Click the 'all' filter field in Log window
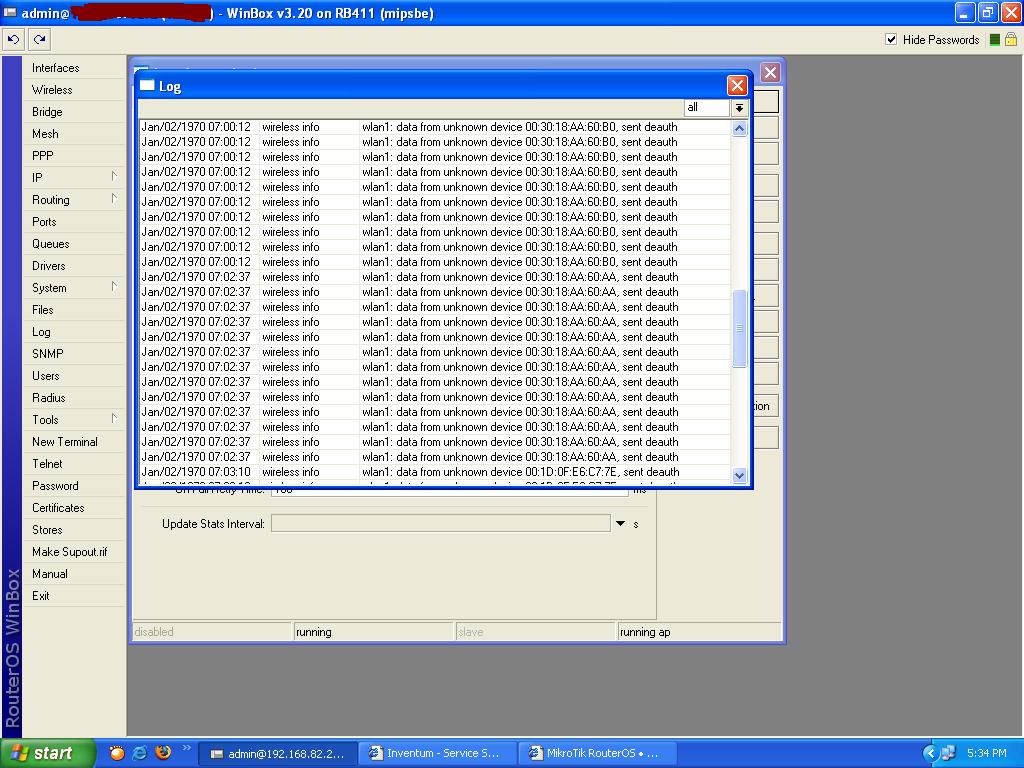Image resolution: width=1024 pixels, height=768 pixels. (707, 108)
